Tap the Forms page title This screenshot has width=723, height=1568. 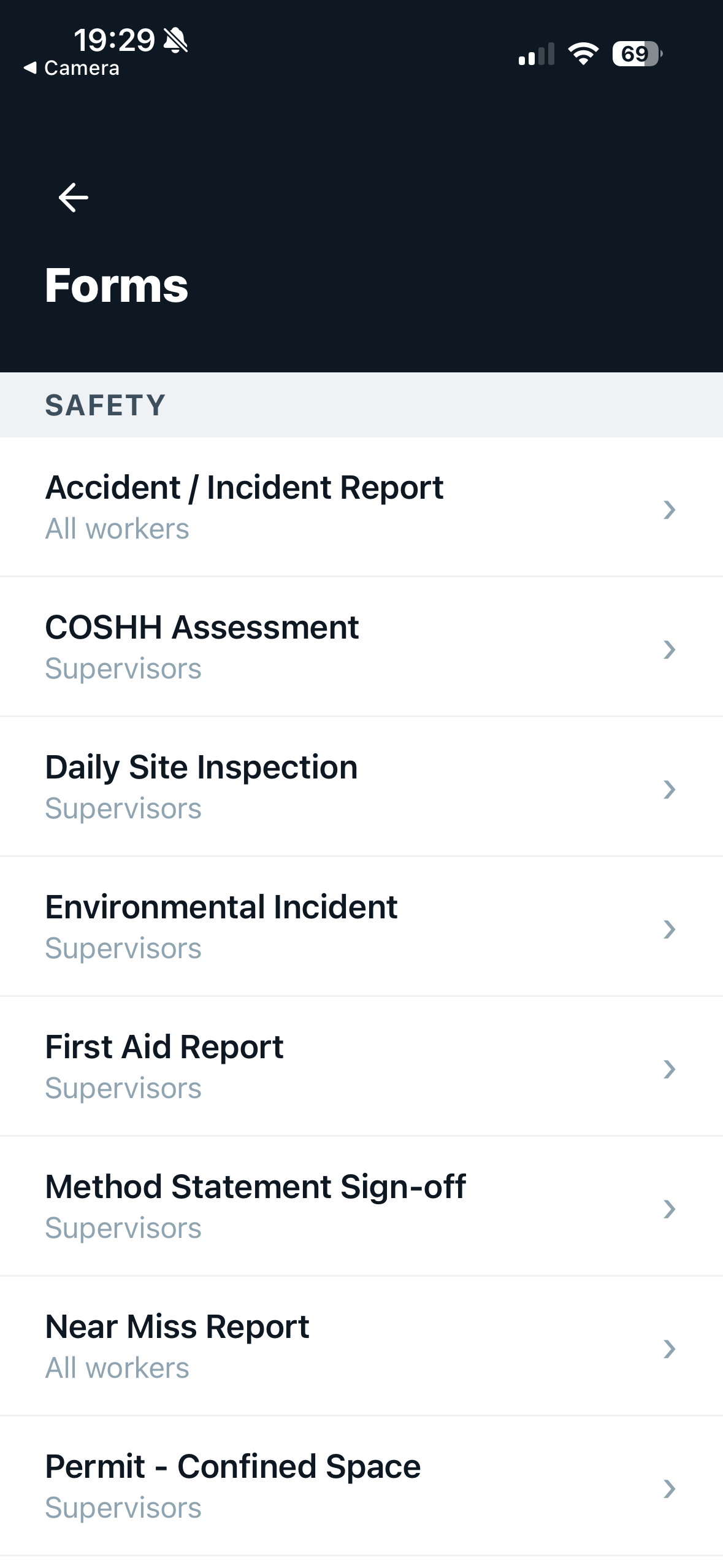coord(117,285)
